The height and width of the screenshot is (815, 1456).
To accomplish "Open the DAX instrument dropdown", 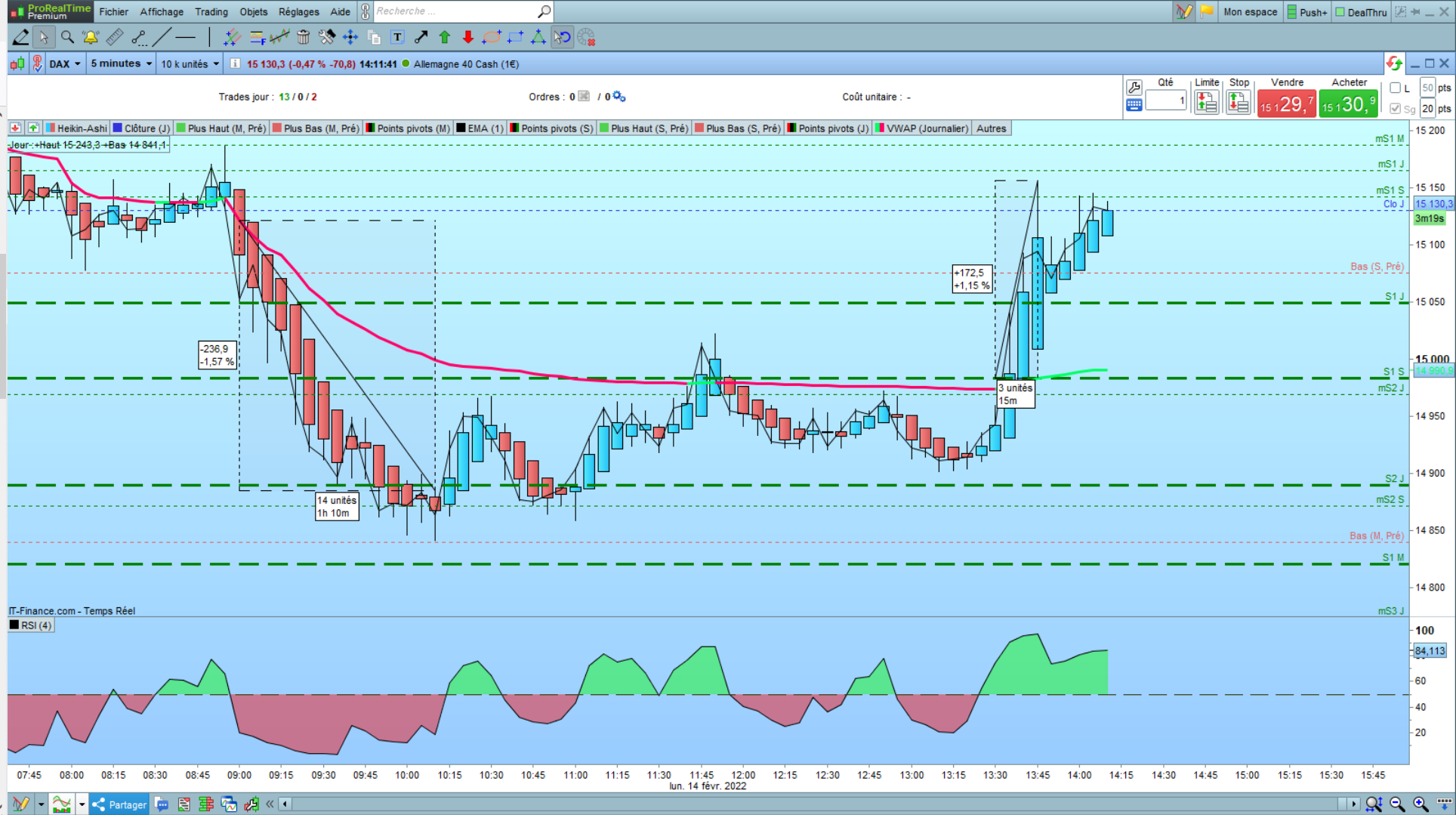I will (65, 64).
